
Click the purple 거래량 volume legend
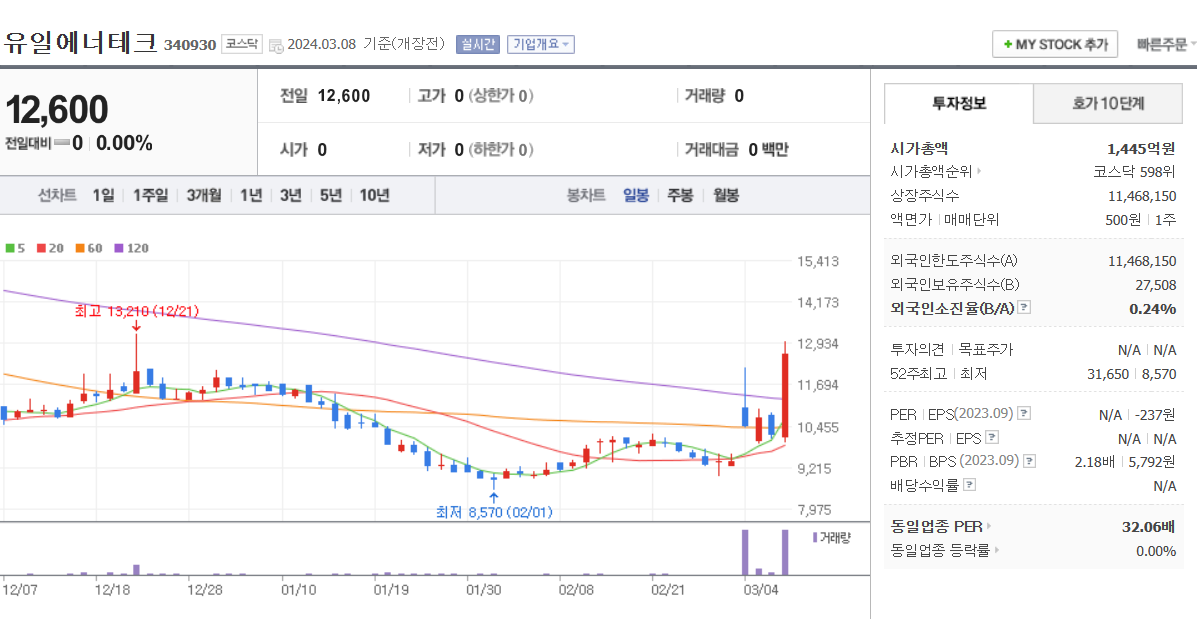[x=831, y=537]
